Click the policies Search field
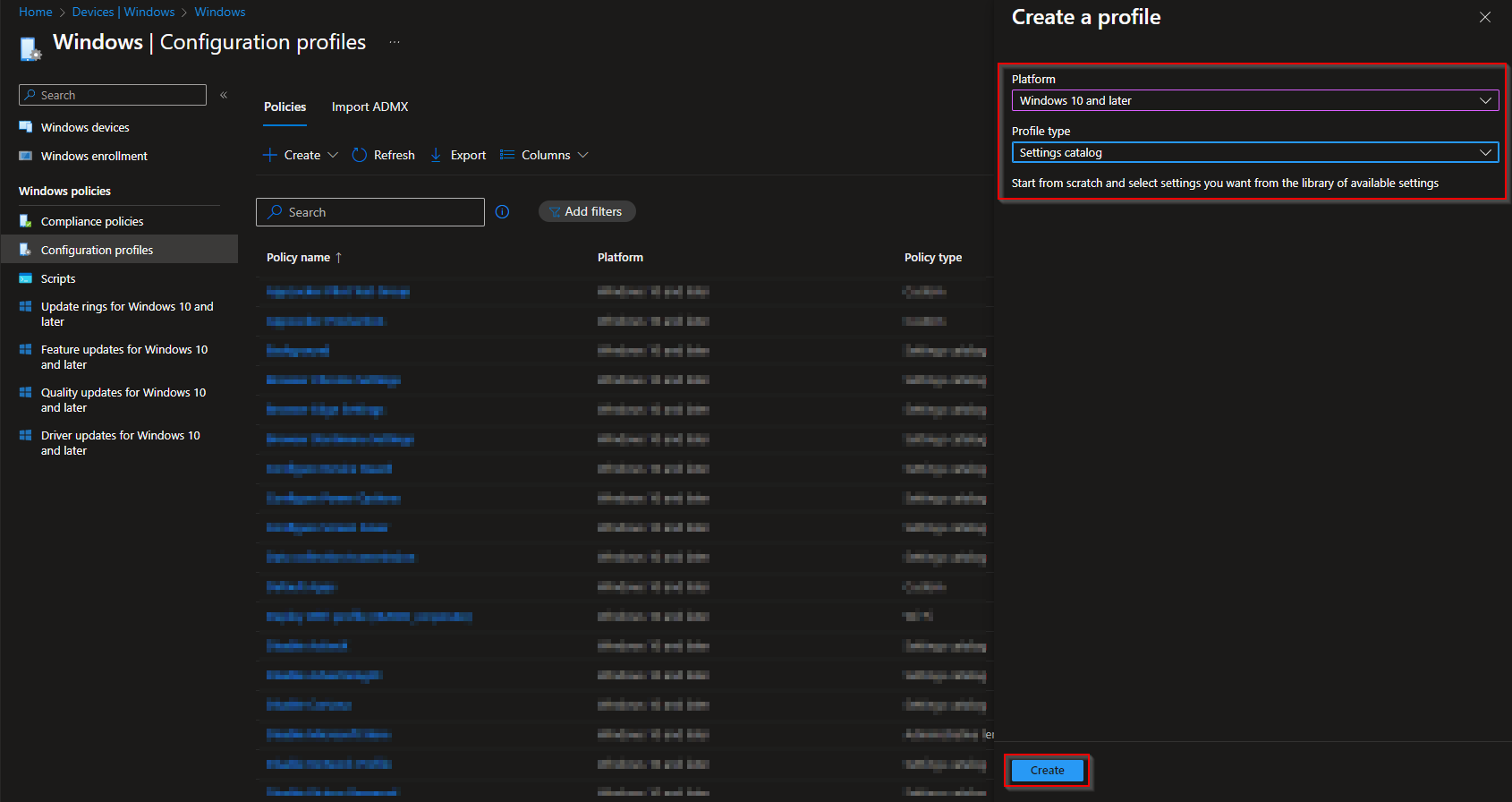Viewport: 1512px width, 802px height. (370, 212)
